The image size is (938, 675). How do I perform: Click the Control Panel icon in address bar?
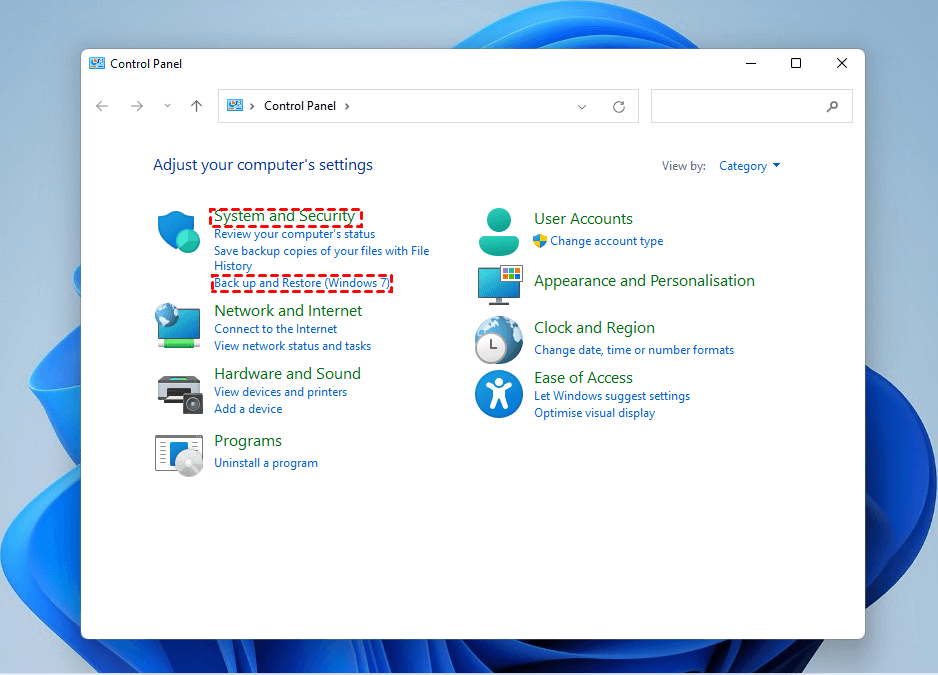235,105
